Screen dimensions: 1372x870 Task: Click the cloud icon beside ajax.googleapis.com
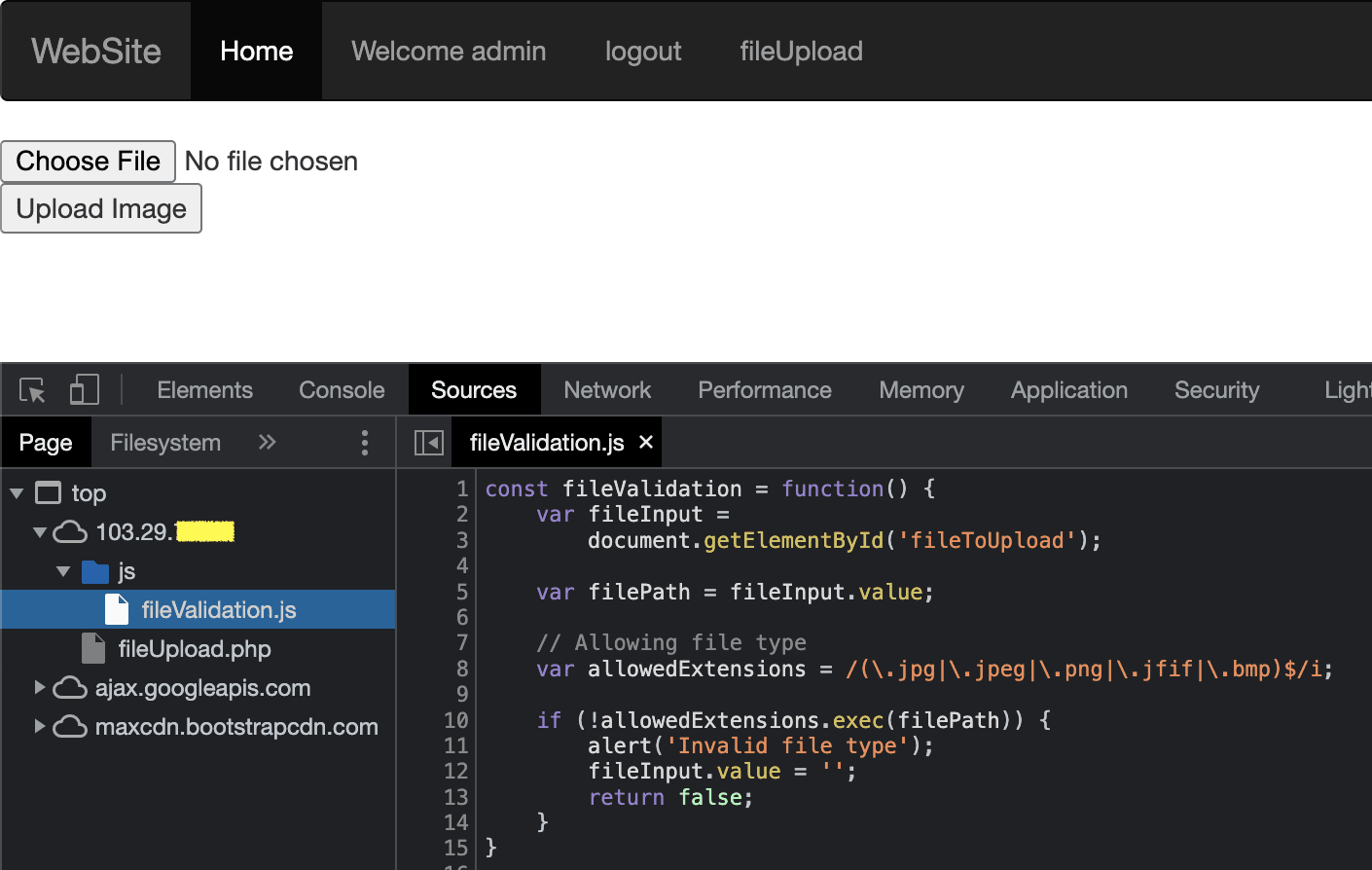pyautogui.click(x=68, y=687)
